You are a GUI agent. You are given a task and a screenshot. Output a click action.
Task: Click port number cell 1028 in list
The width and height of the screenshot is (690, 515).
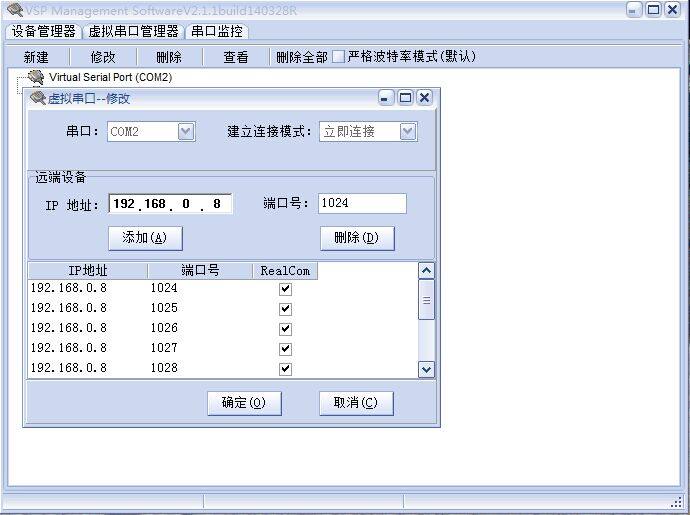coord(164,368)
